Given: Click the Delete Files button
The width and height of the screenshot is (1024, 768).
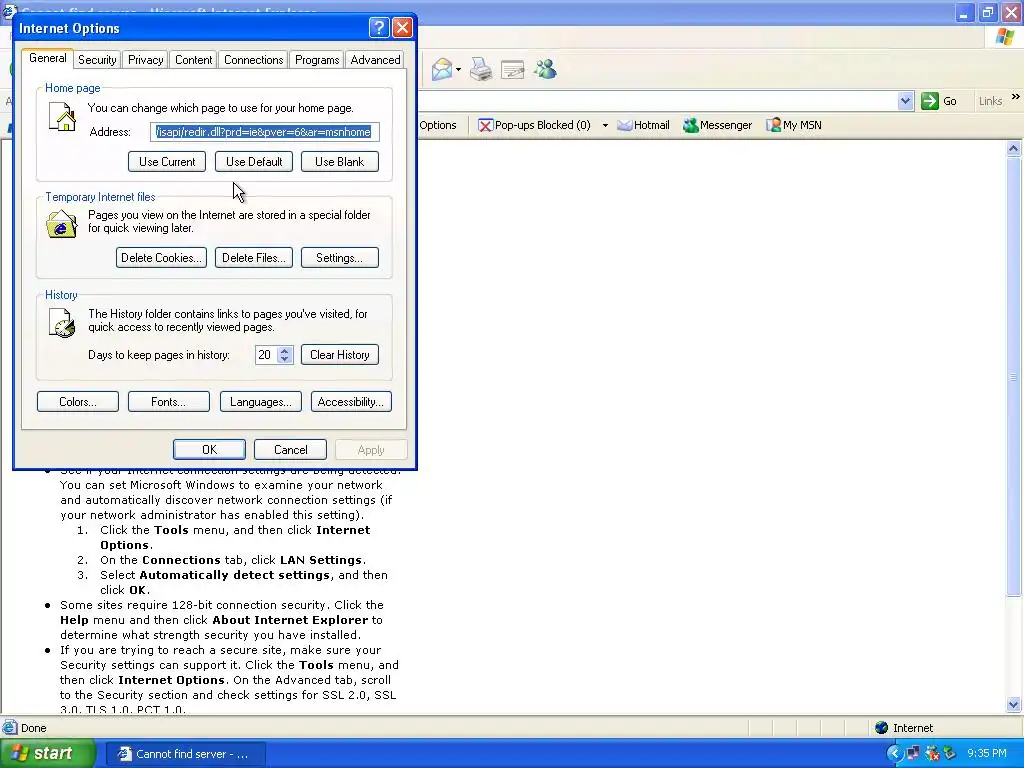Looking at the screenshot, I should 253,257.
